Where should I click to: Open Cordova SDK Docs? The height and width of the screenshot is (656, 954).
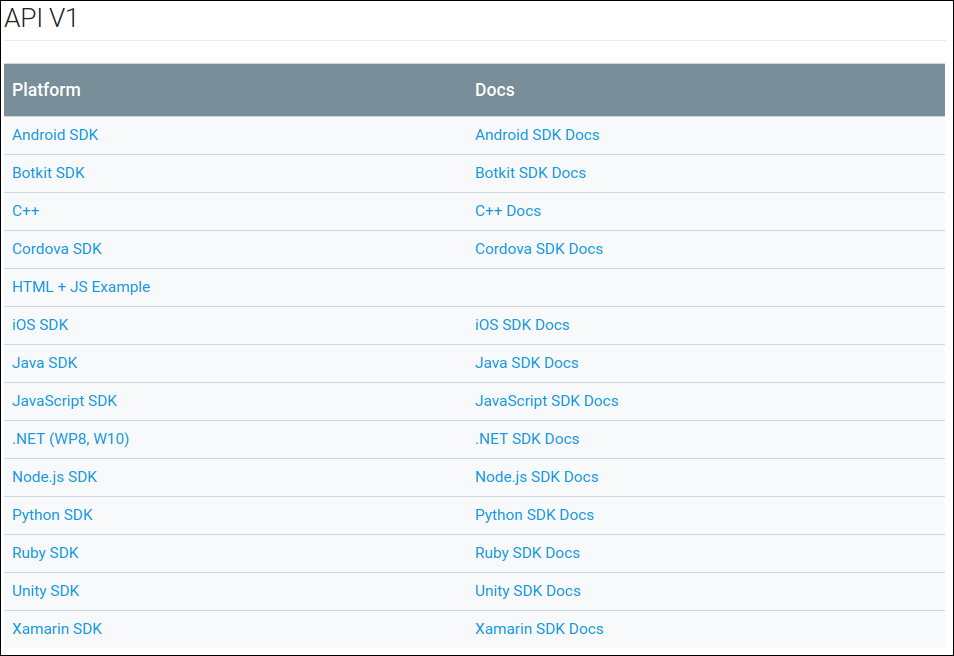coord(538,249)
